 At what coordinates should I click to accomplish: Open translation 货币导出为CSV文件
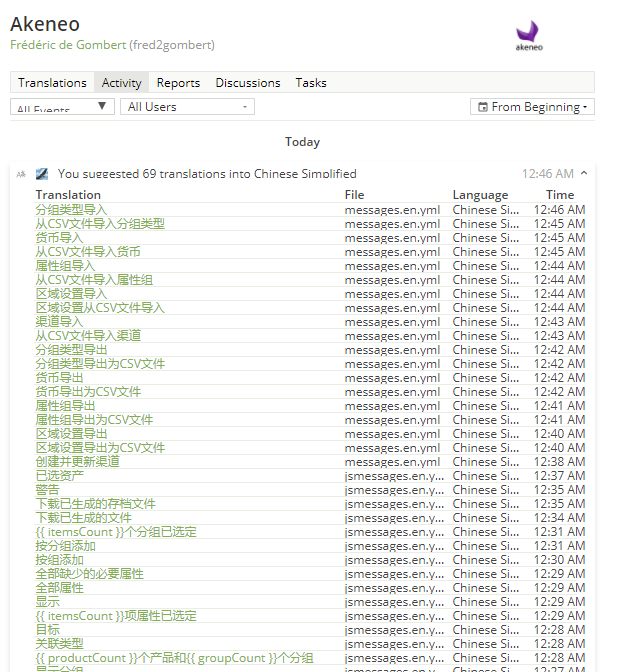tap(88, 392)
